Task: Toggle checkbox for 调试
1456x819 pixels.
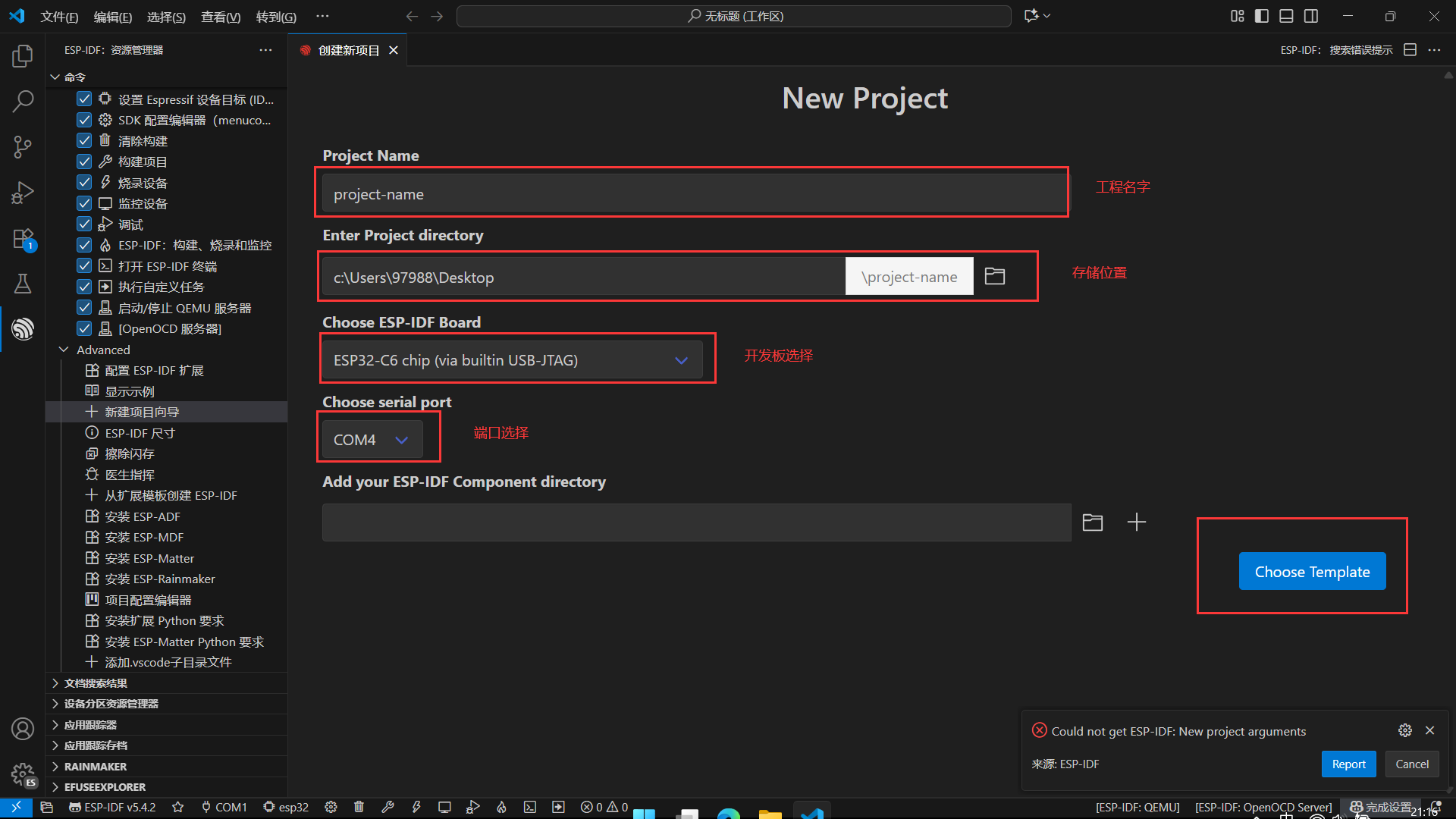Action: (x=84, y=224)
